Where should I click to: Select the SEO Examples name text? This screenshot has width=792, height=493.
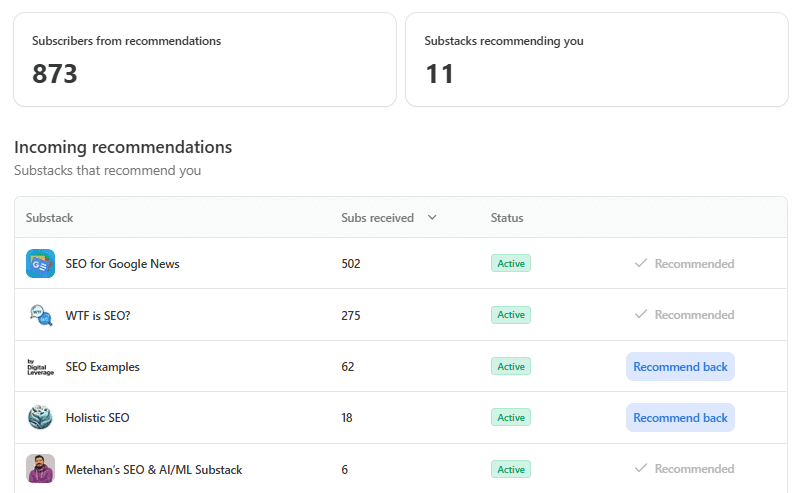[102, 367]
